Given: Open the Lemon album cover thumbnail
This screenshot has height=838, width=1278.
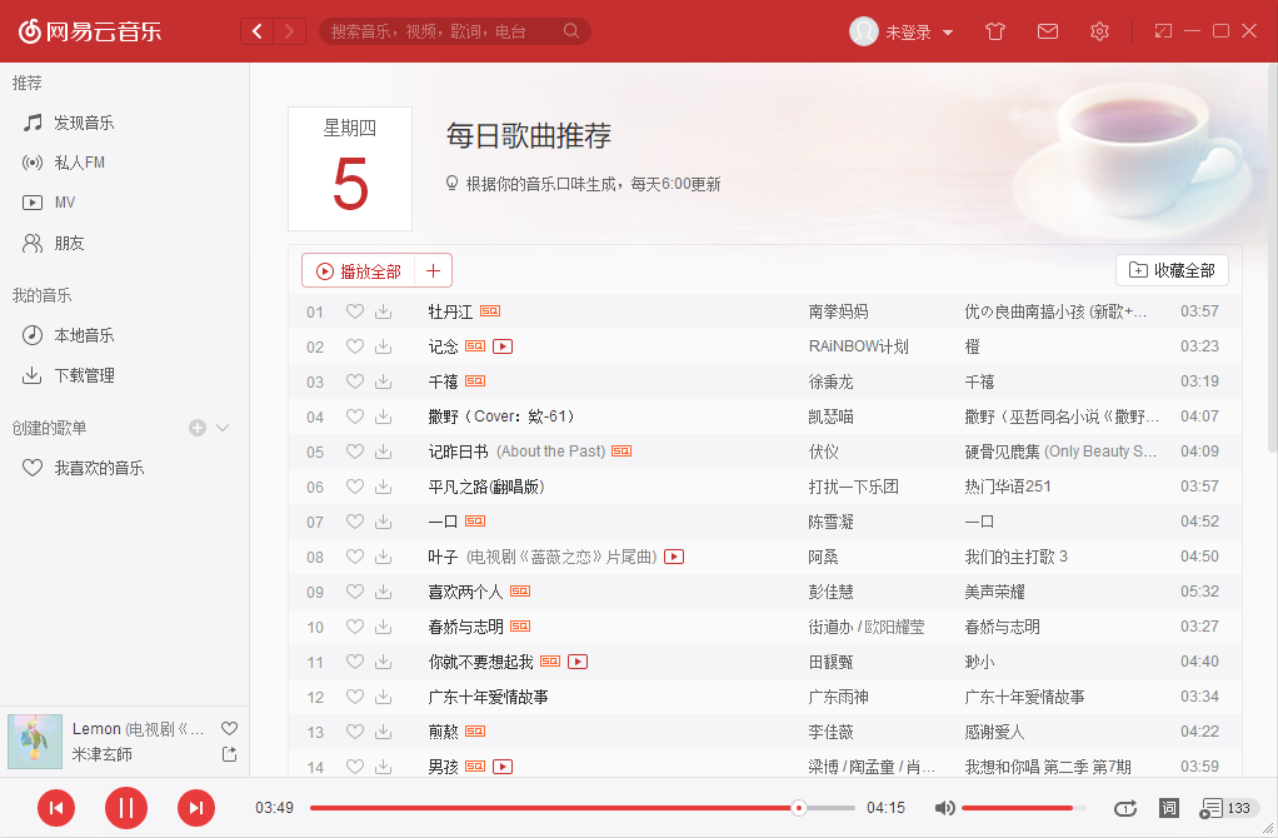Looking at the screenshot, I should [x=35, y=741].
